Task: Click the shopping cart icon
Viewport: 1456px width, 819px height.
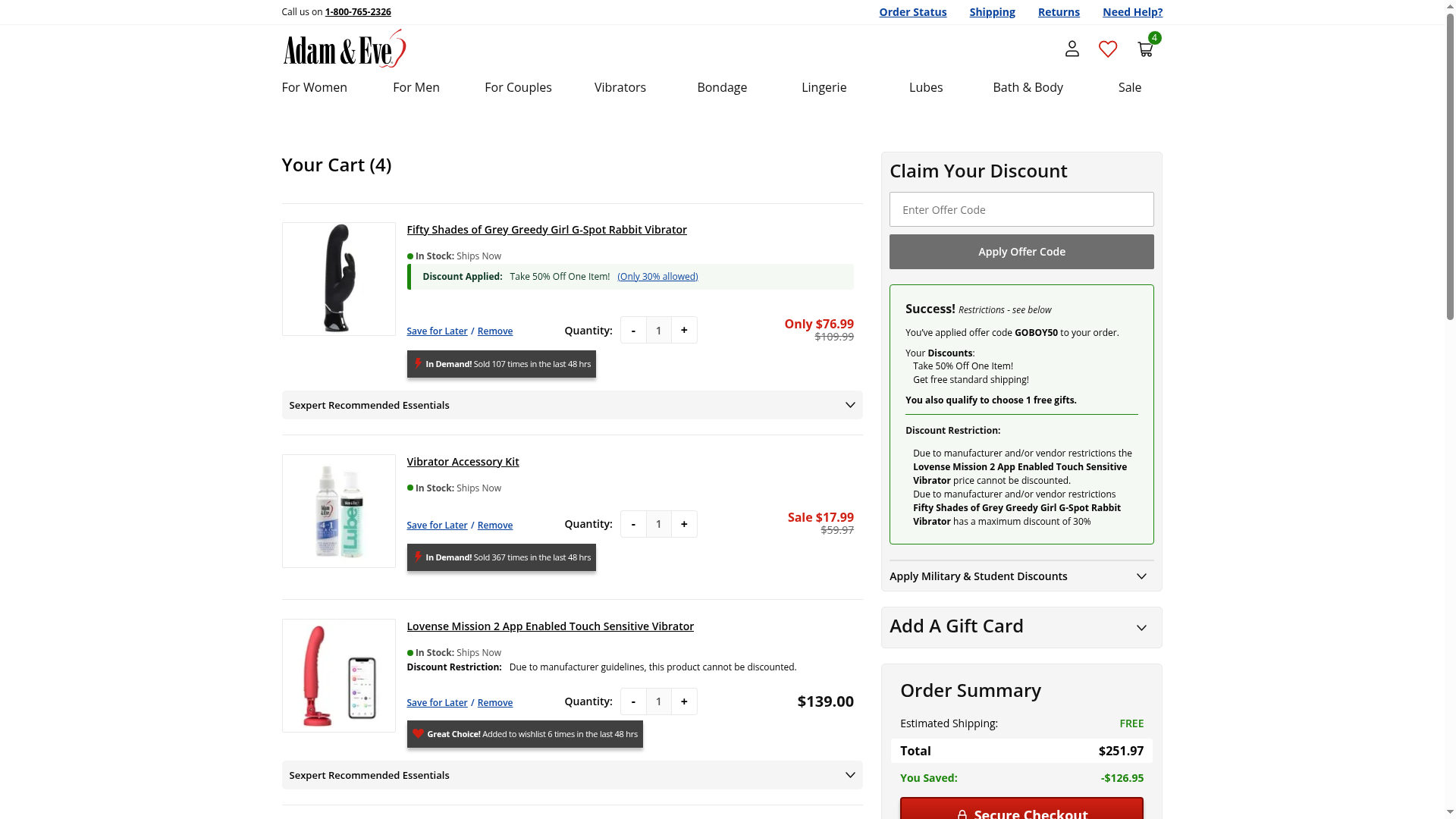Action: click(x=1145, y=49)
